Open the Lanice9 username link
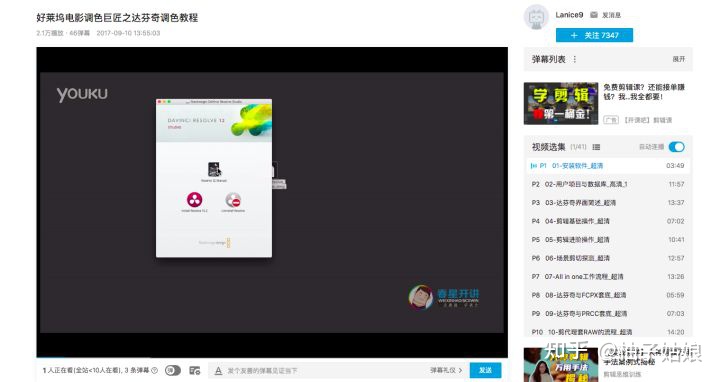Viewport: 720px width, 382px height. pyautogui.click(x=569, y=15)
